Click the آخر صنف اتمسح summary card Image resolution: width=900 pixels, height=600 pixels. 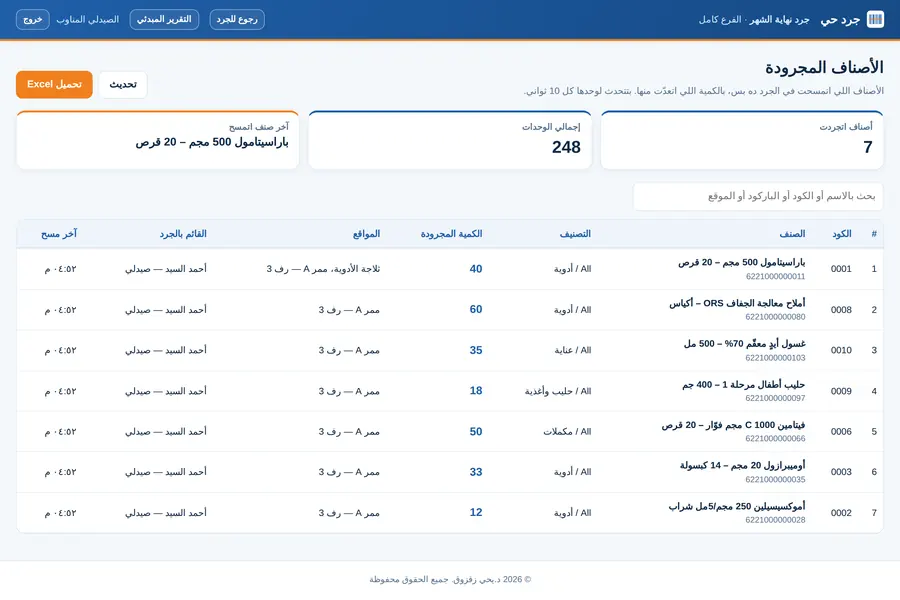(157, 140)
